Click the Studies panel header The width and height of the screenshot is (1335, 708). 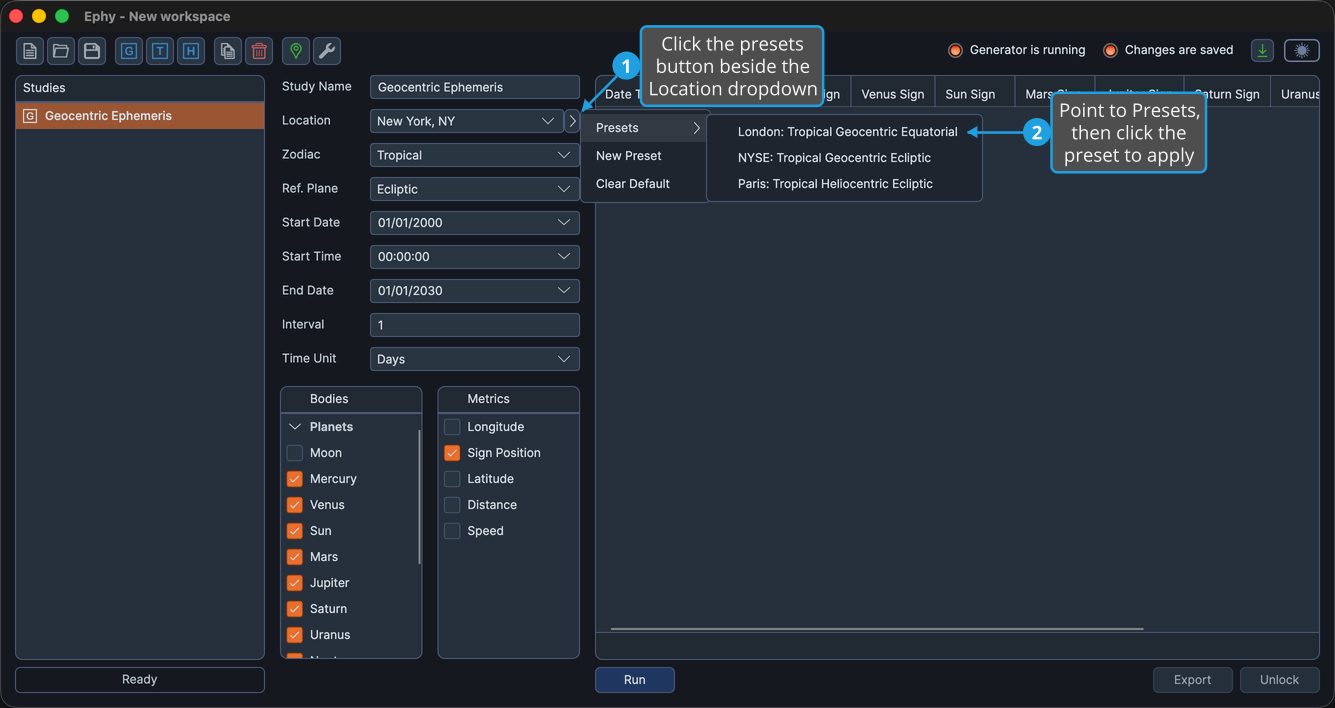(140, 88)
